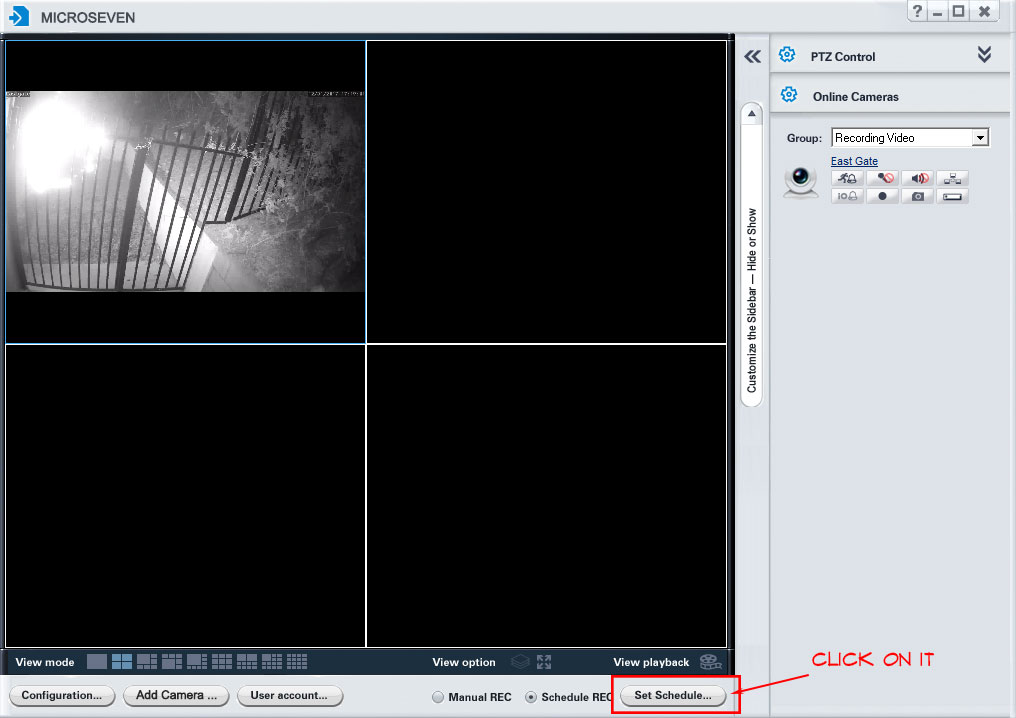This screenshot has height=718, width=1016.
Task: Select the Schedule REC radio button
Action: click(x=531, y=697)
